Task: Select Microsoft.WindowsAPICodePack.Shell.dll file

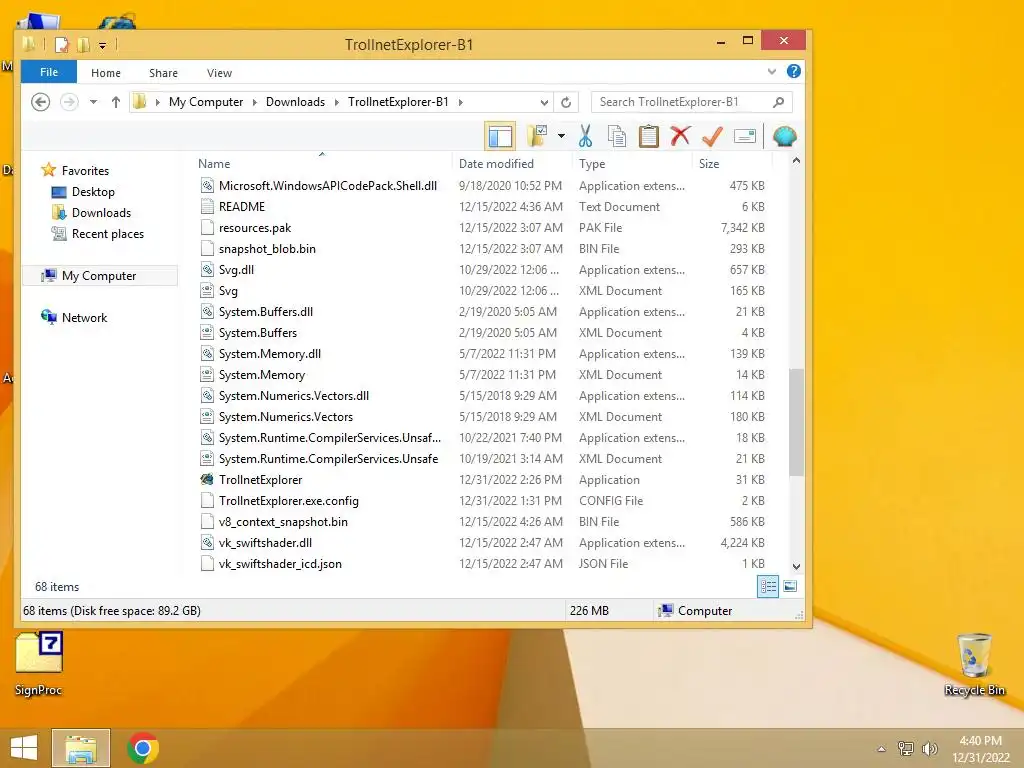Action: click(x=328, y=185)
